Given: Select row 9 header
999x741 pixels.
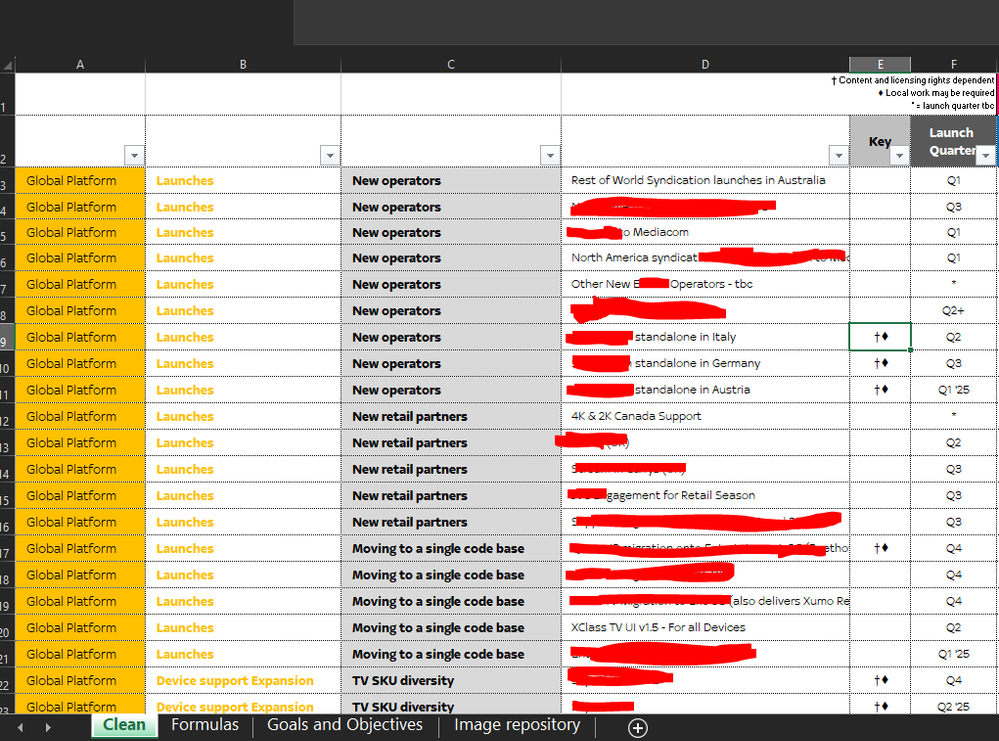Looking at the screenshot, I should [6, 338].
